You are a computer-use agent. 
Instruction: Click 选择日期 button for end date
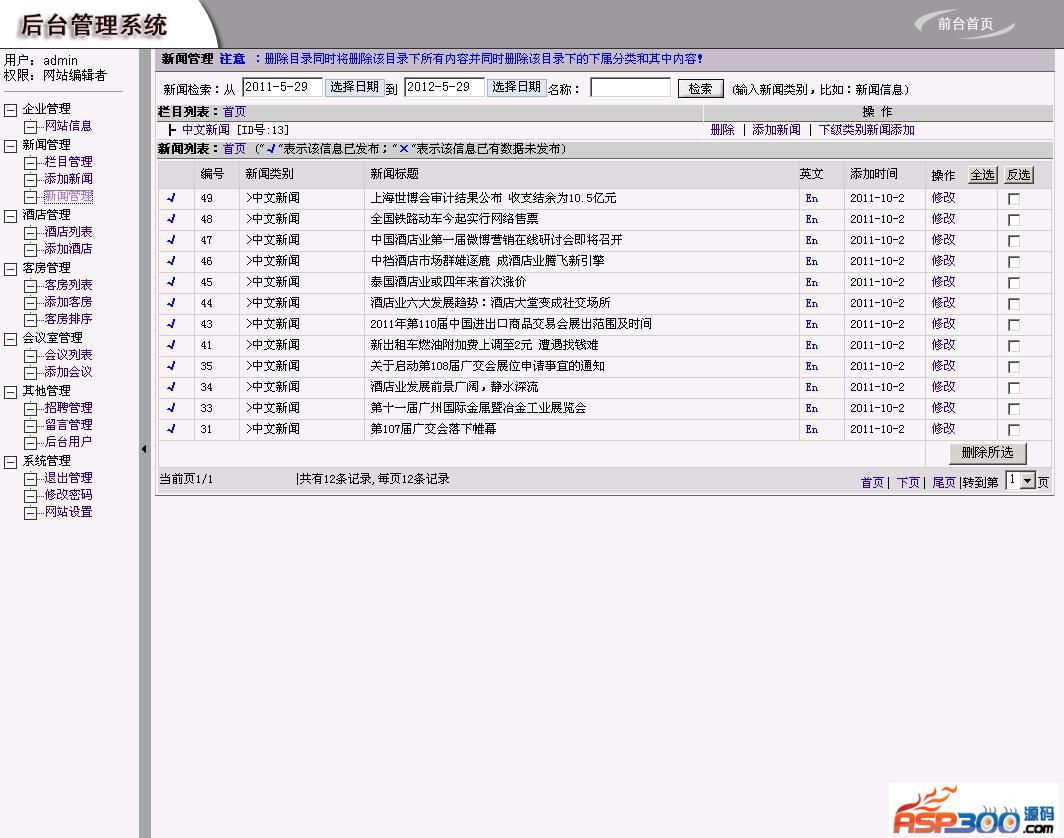(516, 87)
